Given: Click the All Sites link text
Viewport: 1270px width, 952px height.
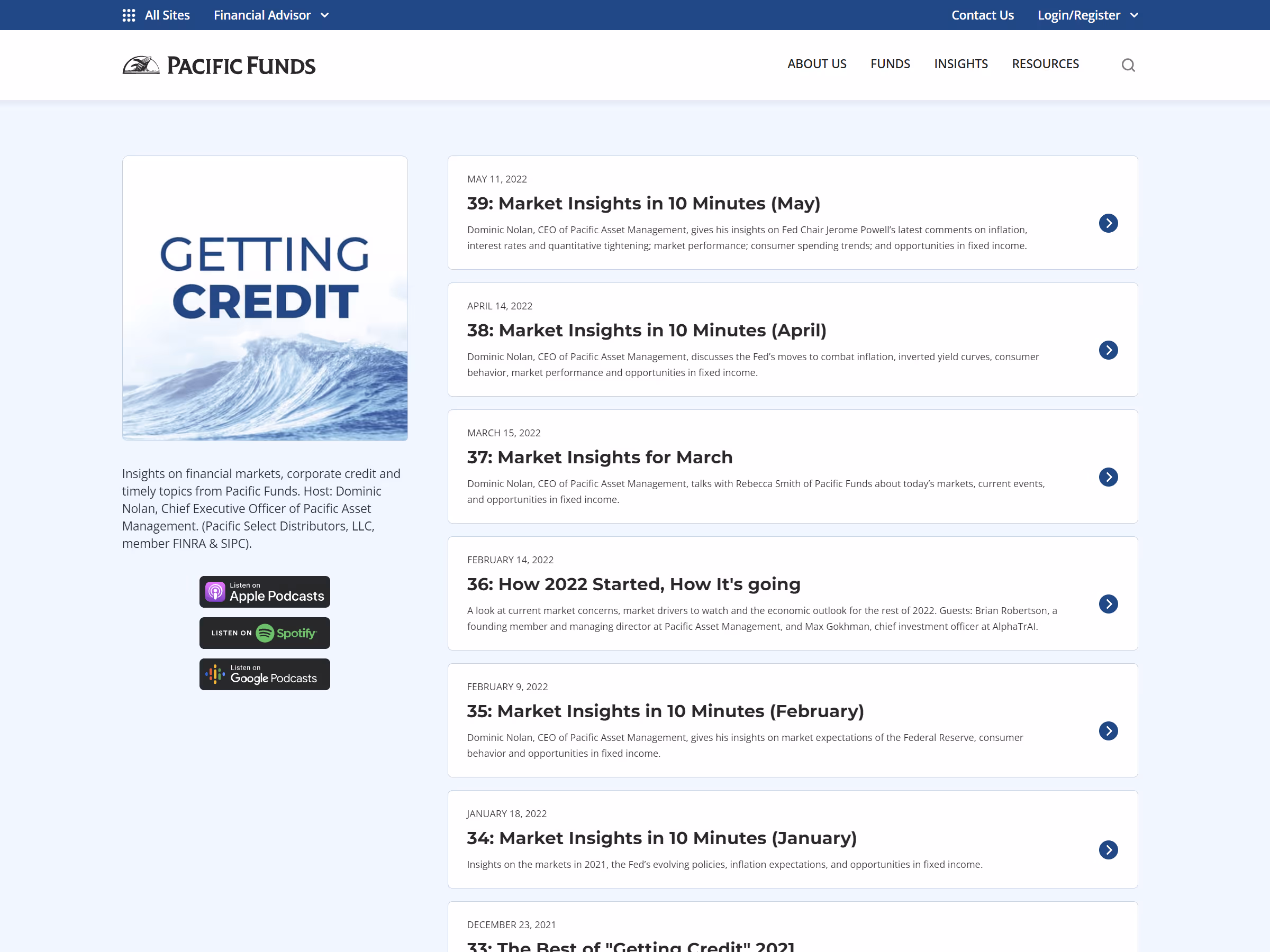Looking at the screenshot, I should [x=167, y=15].
